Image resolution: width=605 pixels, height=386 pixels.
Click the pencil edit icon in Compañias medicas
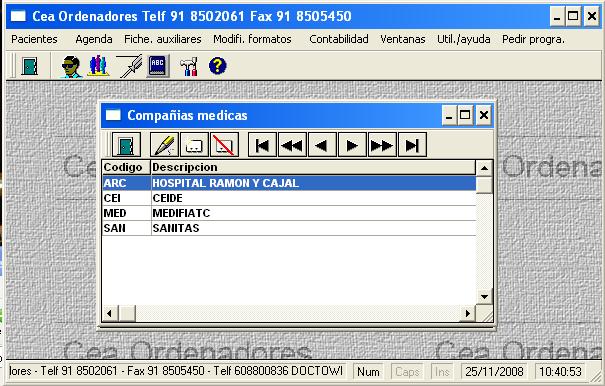[x=164, y=145]
